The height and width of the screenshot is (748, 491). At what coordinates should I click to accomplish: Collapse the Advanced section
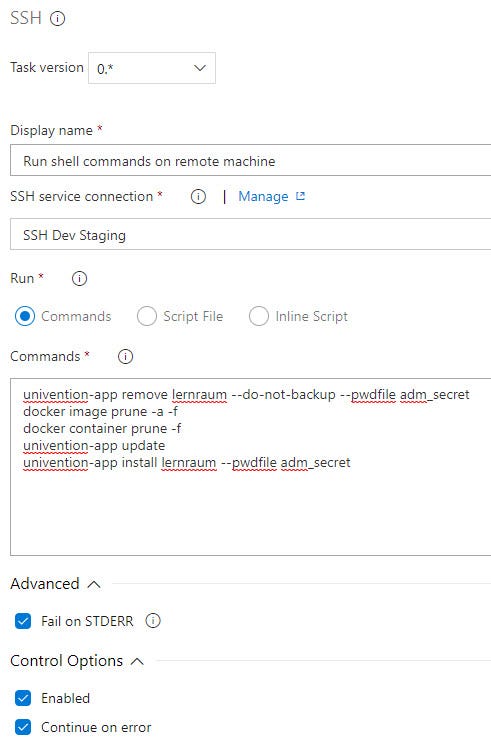click(94, 584)
